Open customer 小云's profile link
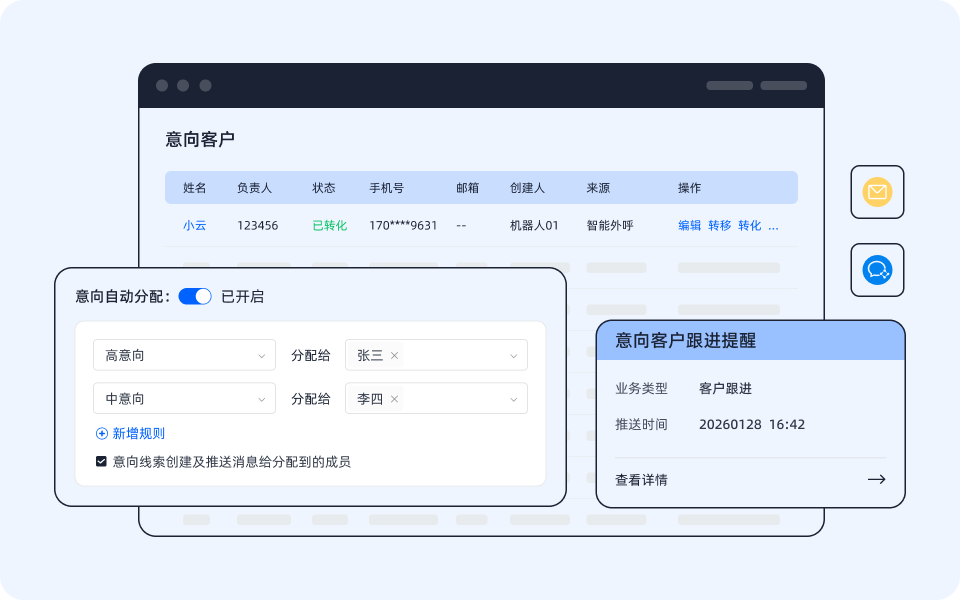This screenshot has height=600, width=960. pos(194,225)
